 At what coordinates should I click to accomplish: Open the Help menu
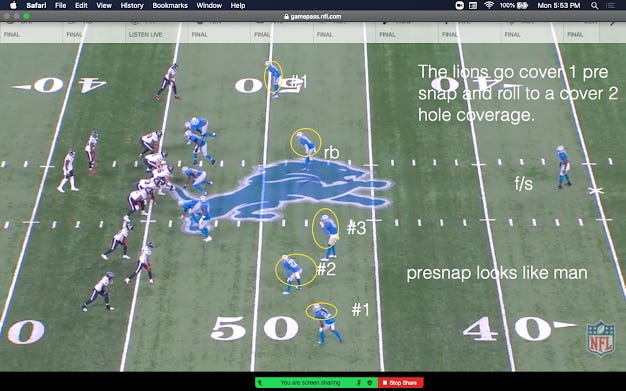(238, 6)
